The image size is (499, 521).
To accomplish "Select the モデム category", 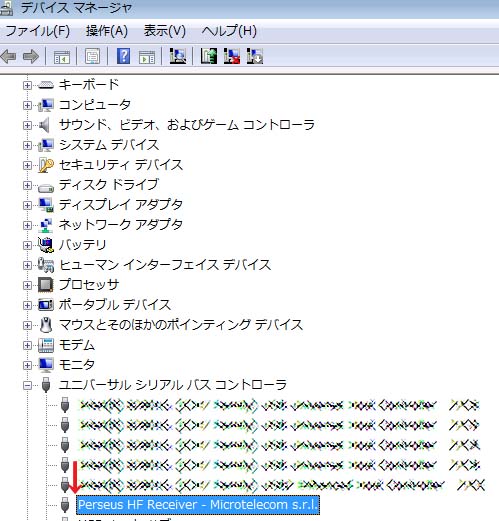I will coord(77,345).
